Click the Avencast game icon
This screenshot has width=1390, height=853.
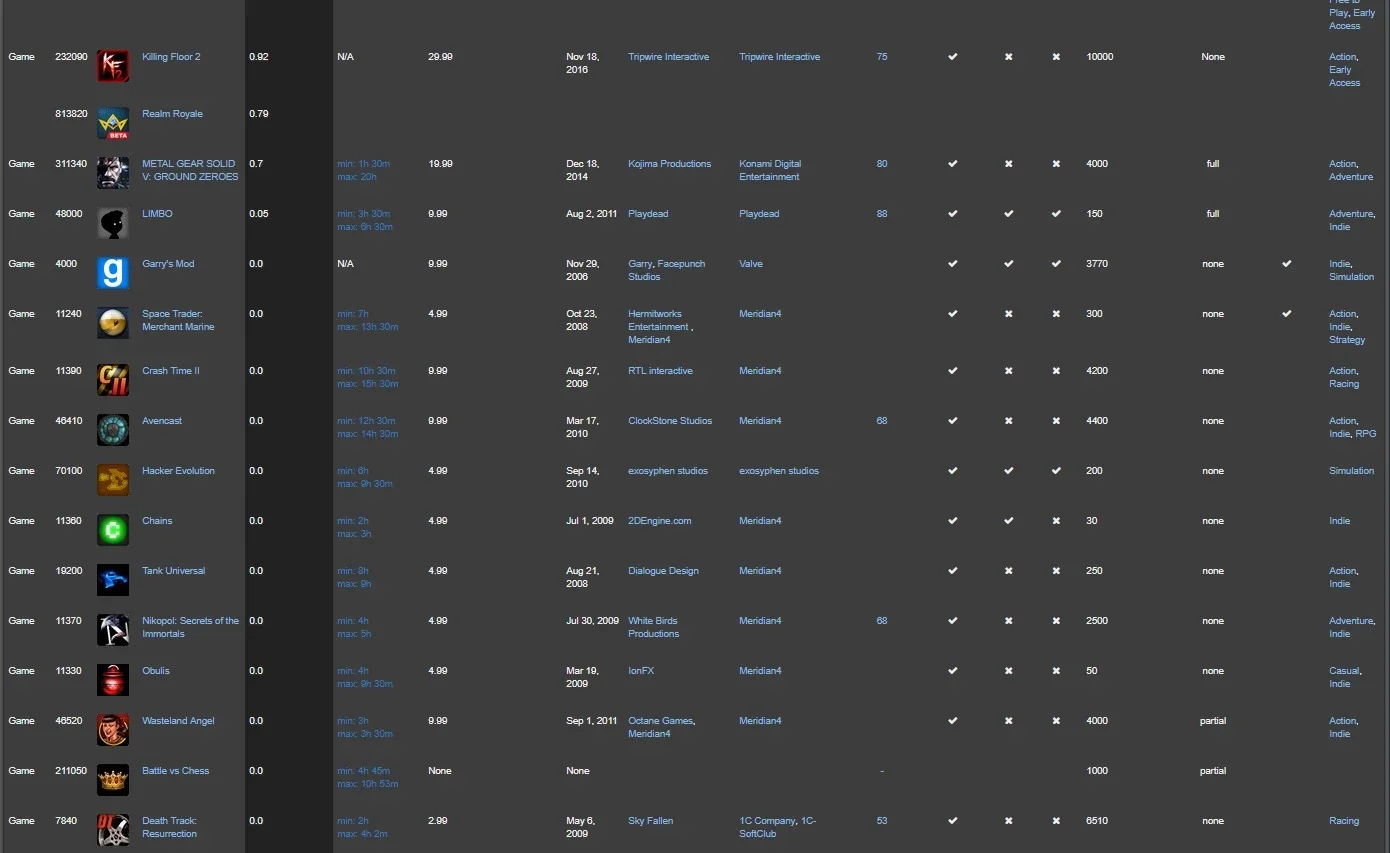pos(113,430)
